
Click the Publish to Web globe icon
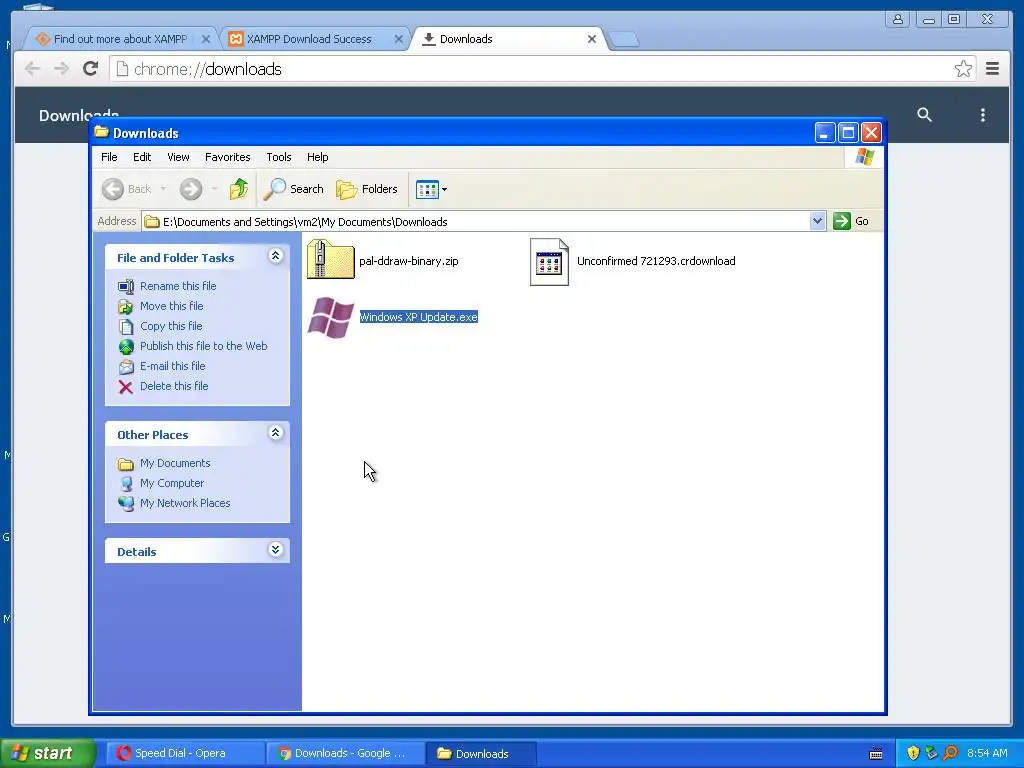click(x=126, y=347)
